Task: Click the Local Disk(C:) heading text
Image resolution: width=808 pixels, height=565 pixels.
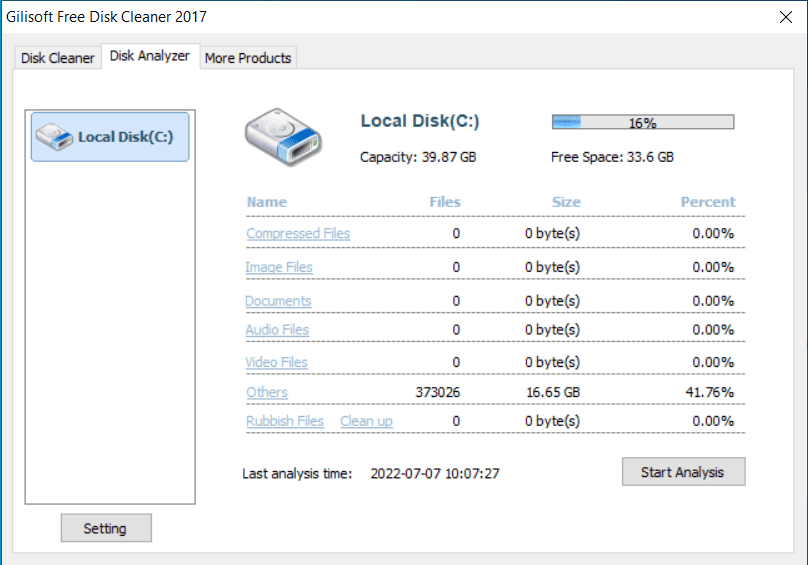Action: pos(419,121)
